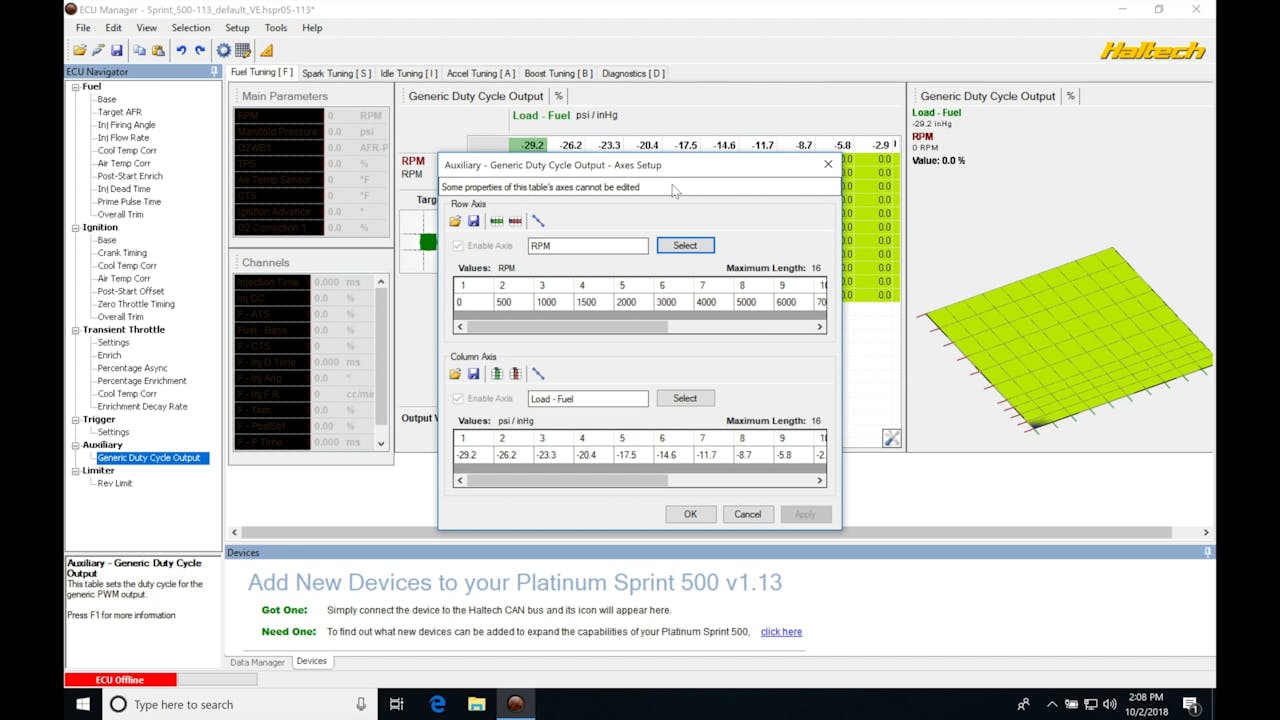Enable the Row Axis checkbox
The height and width of the screenshot is (720, 1280).
[457, 245]
